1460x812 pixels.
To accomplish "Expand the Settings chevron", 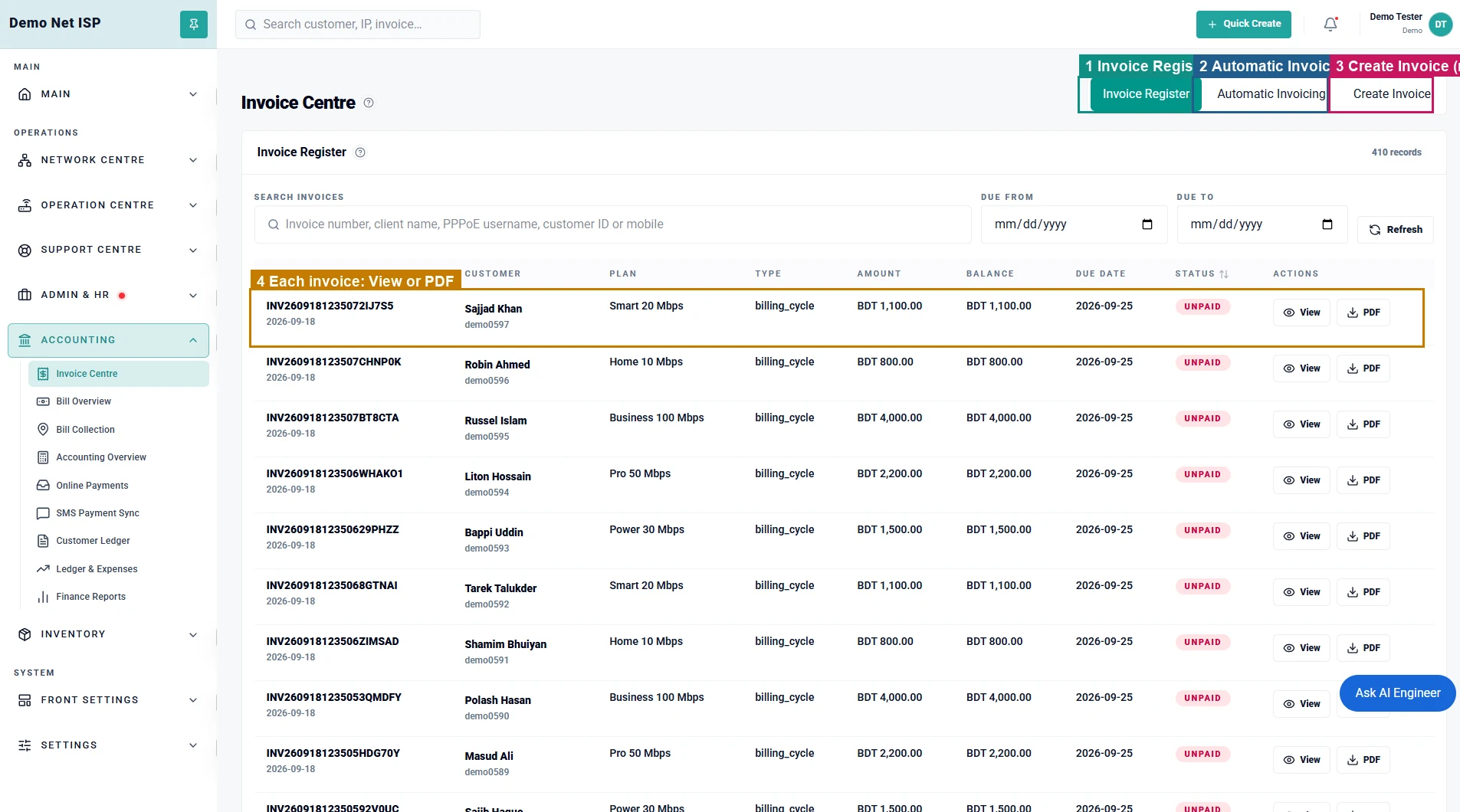I will (x=193, y=745).
